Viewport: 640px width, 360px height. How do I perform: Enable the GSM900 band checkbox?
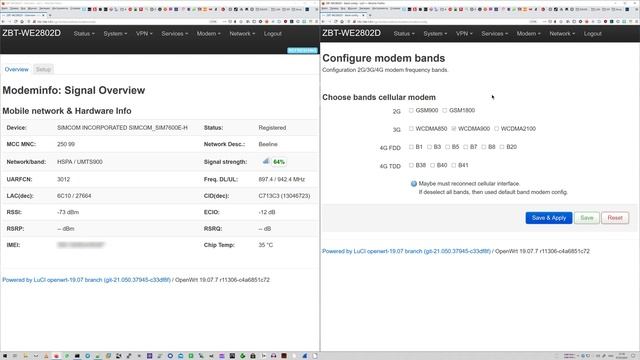pyautogui.click(x=411, y=110)
